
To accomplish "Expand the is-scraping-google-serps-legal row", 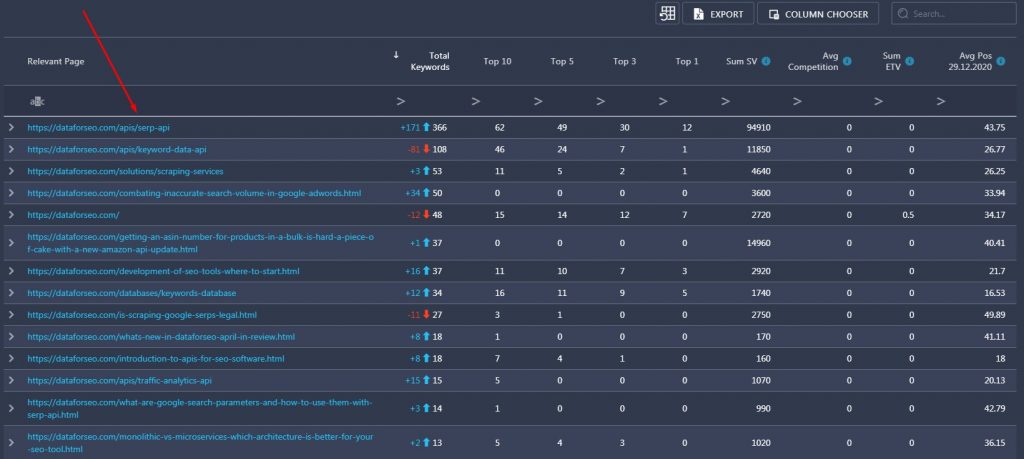I will [x=11, y=315].
